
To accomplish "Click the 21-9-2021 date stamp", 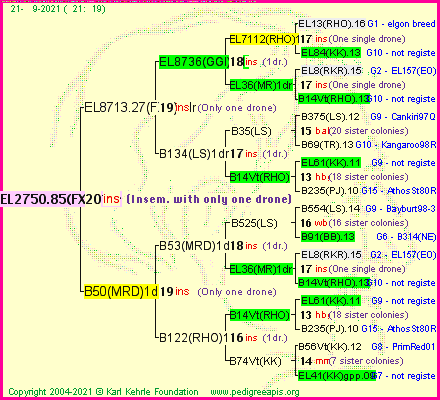I will (58, 9).
